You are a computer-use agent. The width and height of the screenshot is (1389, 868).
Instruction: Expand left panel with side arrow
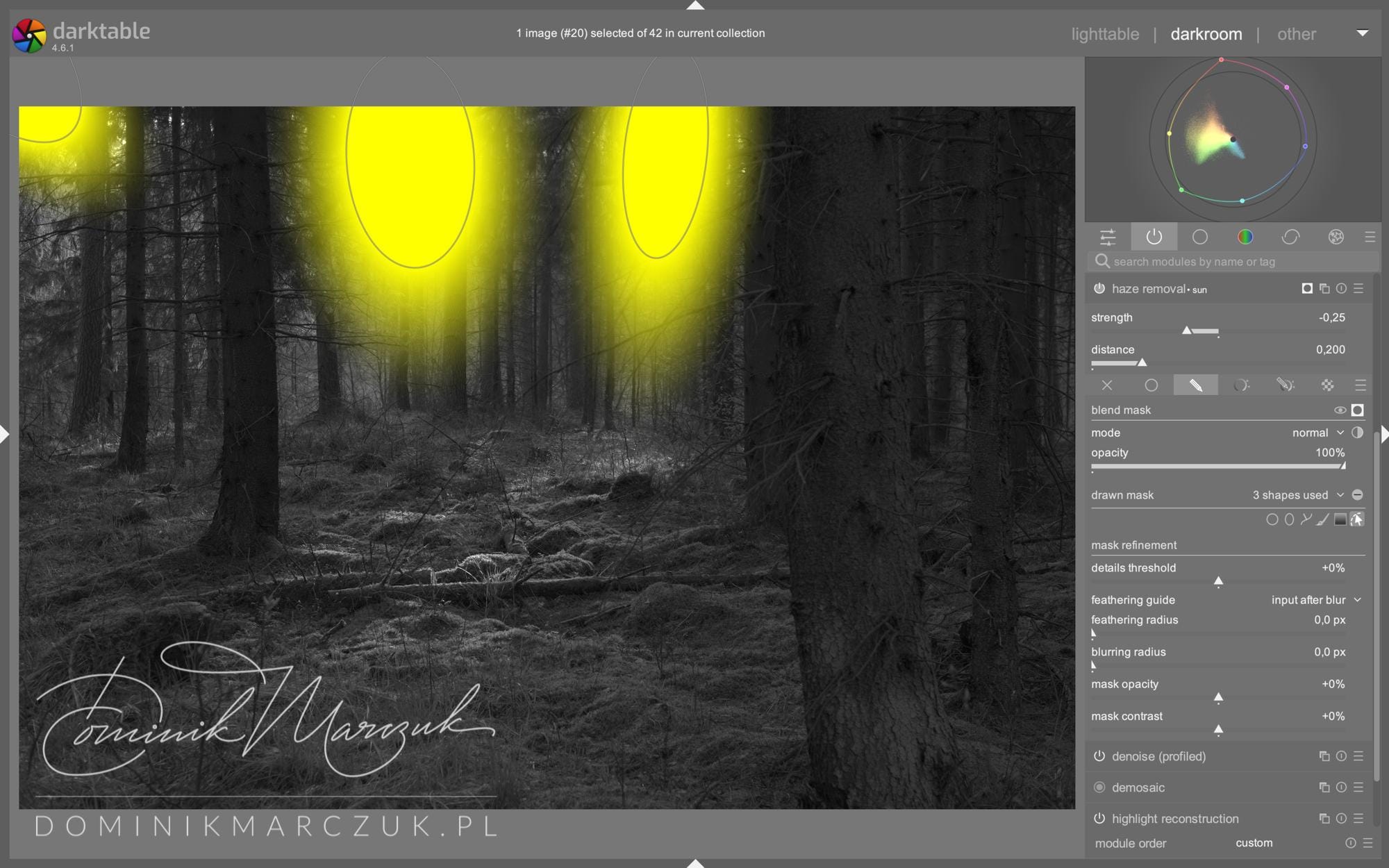click(x=5, y=435)
